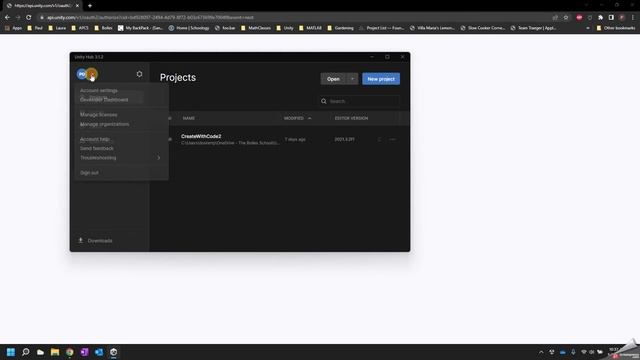Select Account settings menu item
This screenshot has width=640, height=360.
[99, 91]
